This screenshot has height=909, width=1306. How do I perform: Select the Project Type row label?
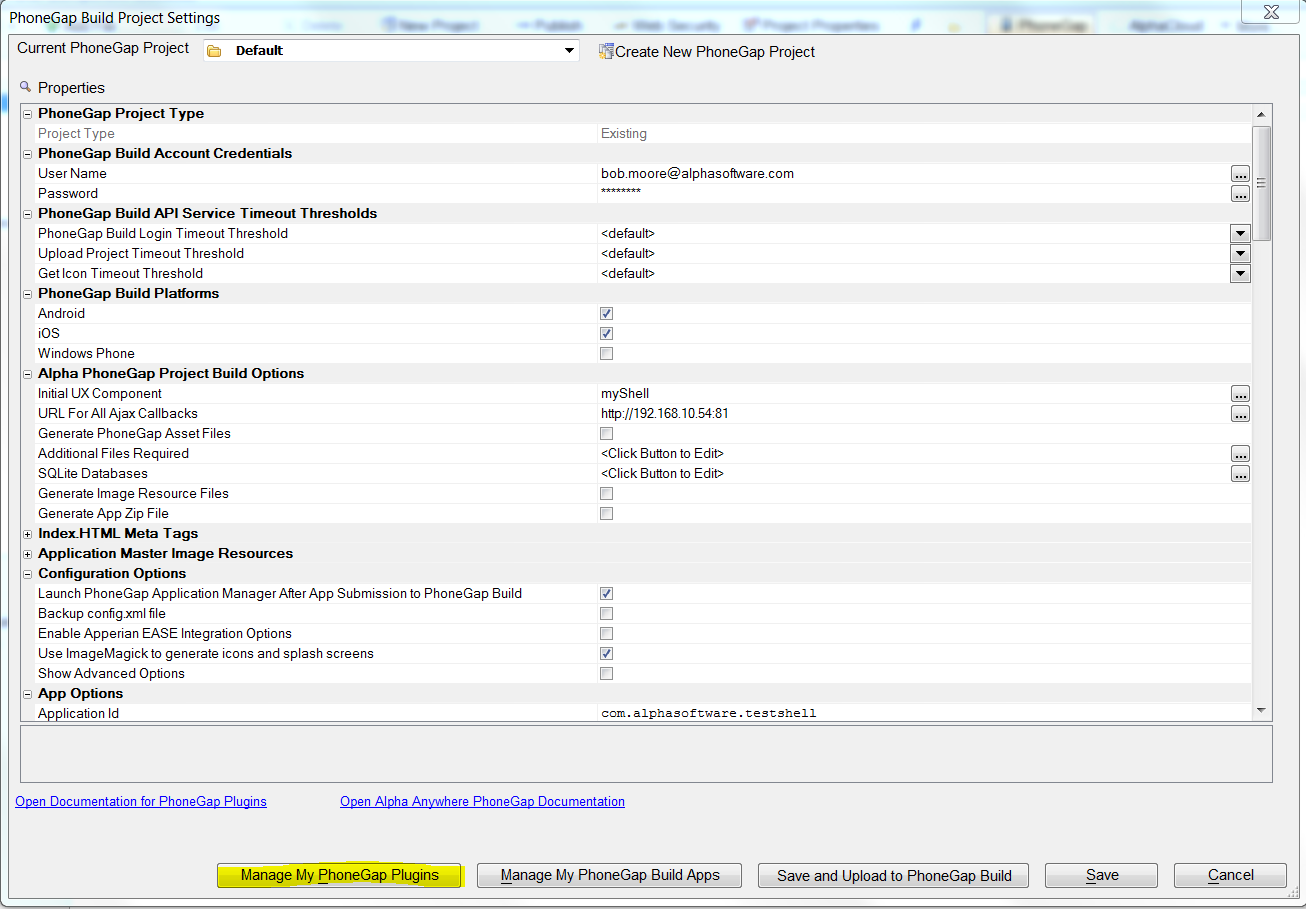pos(76,134)
